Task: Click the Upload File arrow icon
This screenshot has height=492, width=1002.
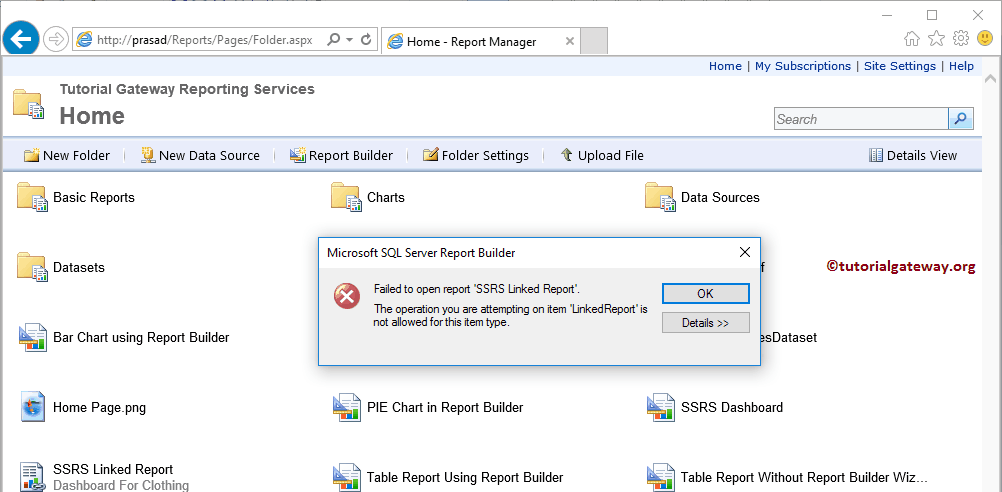Action: point(566,155)
